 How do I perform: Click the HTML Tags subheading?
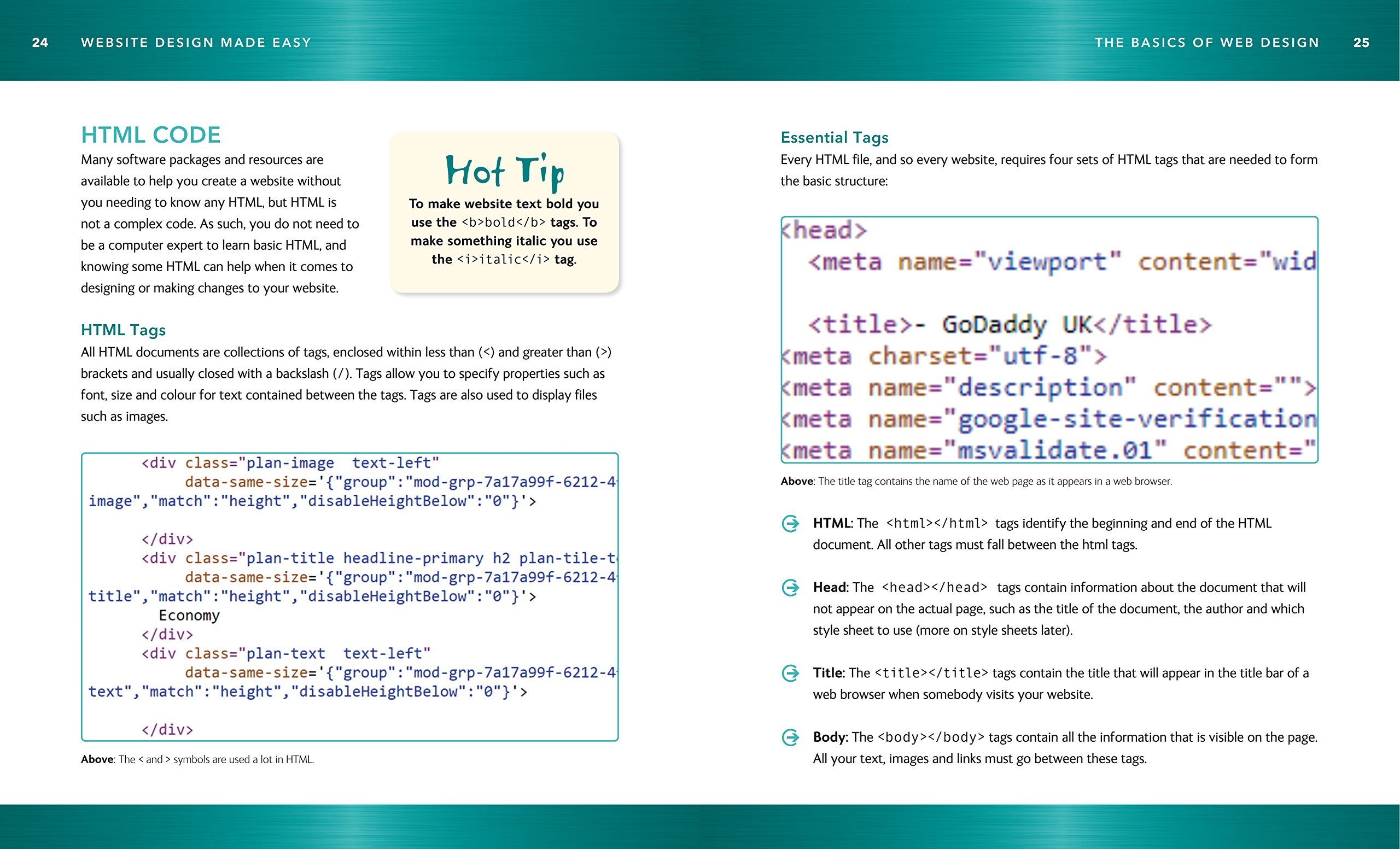click(x=123, y=330)
